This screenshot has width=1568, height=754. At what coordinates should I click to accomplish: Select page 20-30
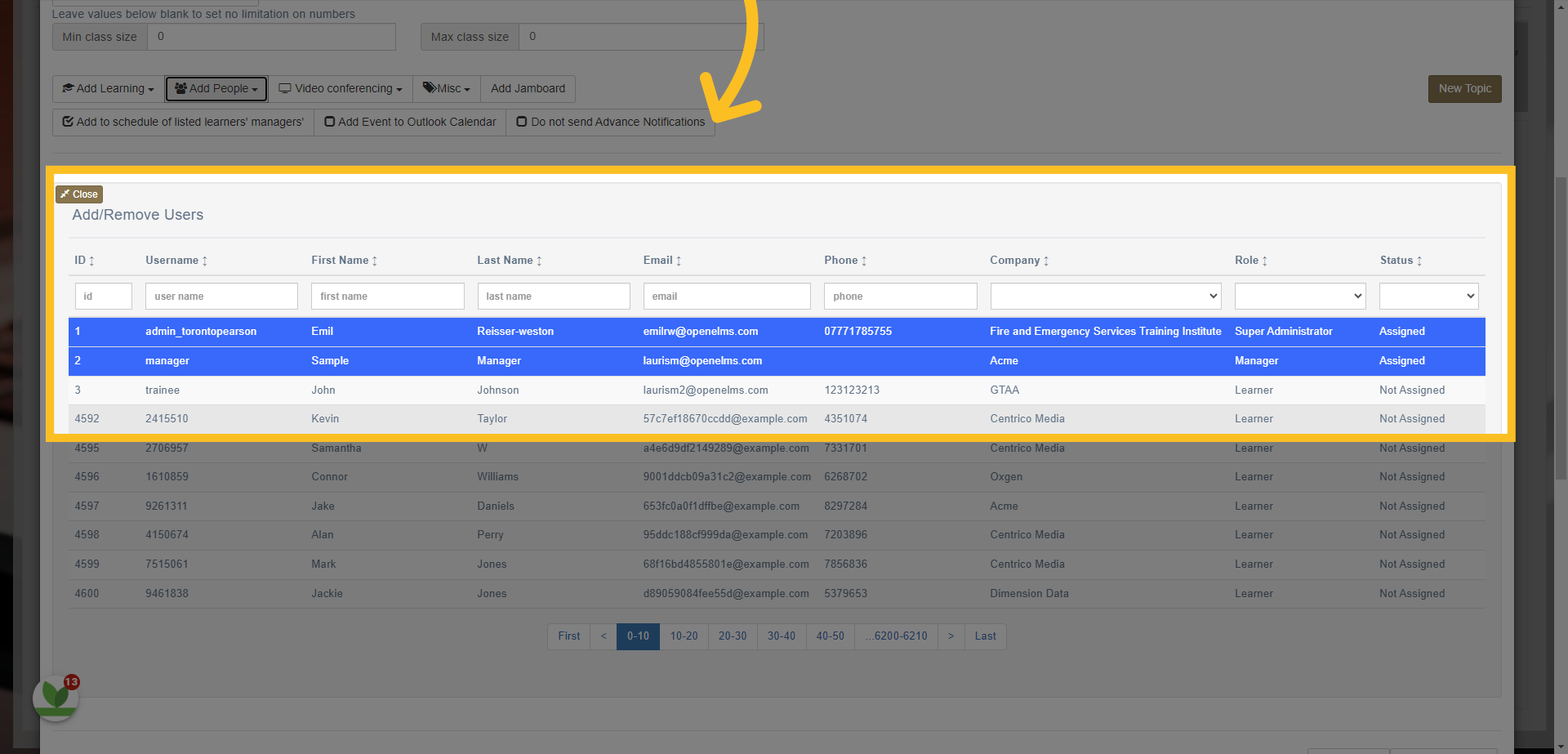pos(733,636)
